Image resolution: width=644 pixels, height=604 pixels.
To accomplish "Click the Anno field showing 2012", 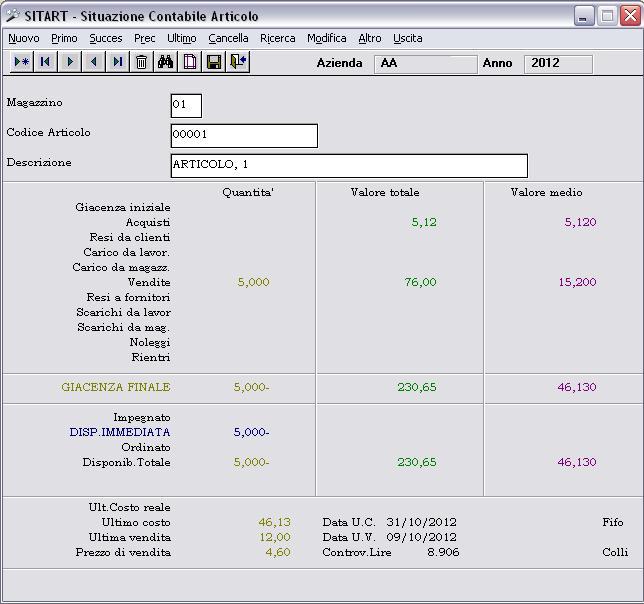I will (x=558, y=64).
